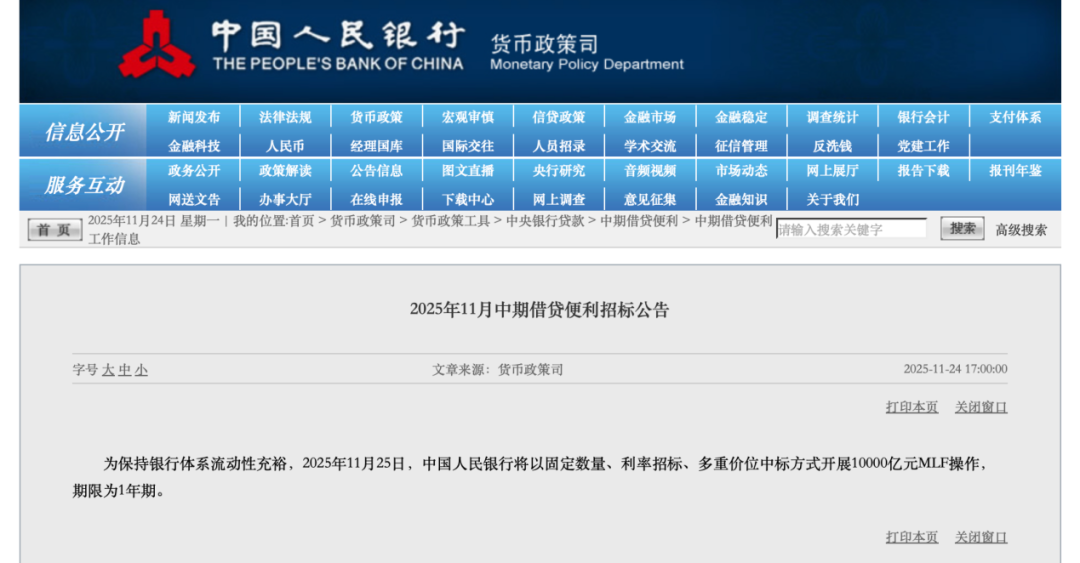Select 支付体系 in the navigation bar
The image size is (1080, 563).
coord(1015,117)
